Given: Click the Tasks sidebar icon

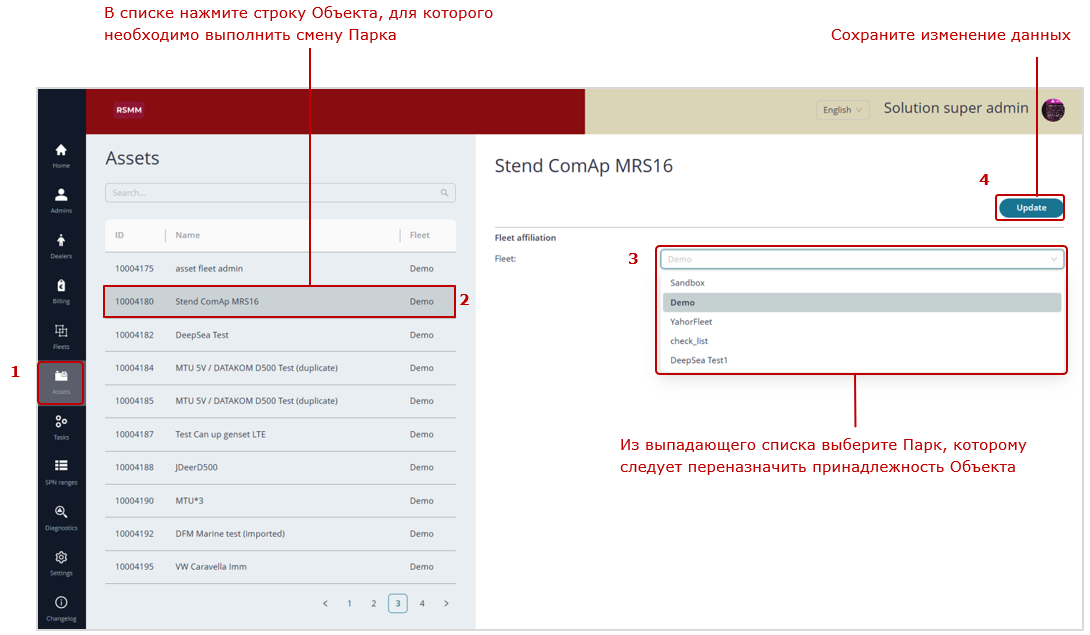Looking at the screenshot, I should [x=61, y=423].
